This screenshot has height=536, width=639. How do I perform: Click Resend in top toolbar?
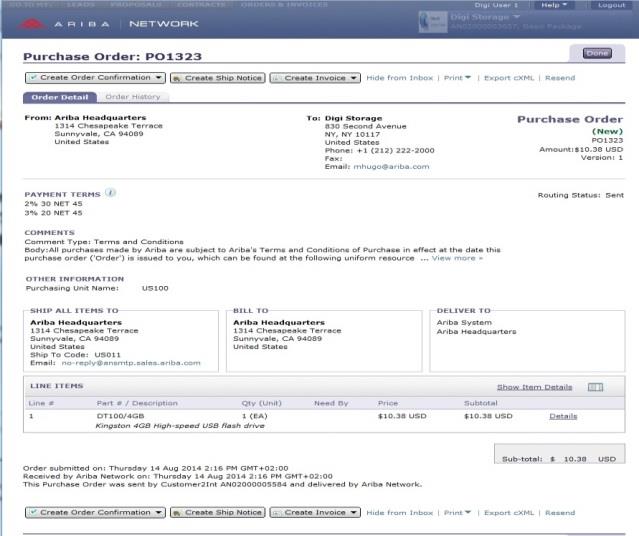click(560, 78)
